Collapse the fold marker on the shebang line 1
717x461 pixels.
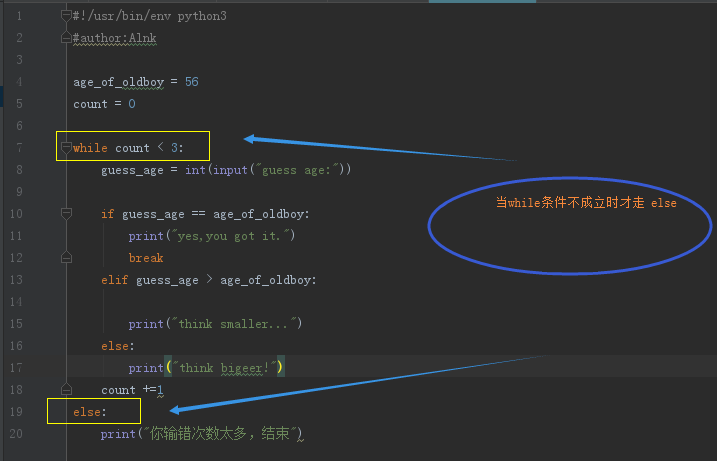pyautogui.click(x=66, y=16)
